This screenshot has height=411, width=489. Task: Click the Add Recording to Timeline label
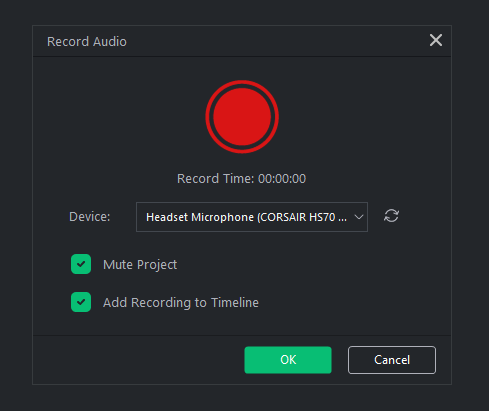181,303
